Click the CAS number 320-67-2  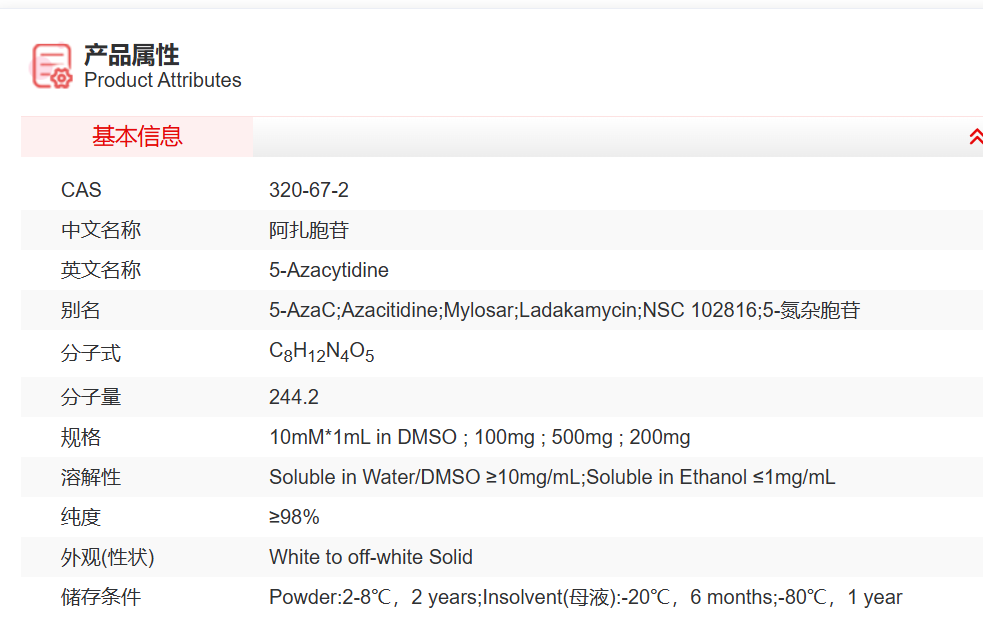309,190
